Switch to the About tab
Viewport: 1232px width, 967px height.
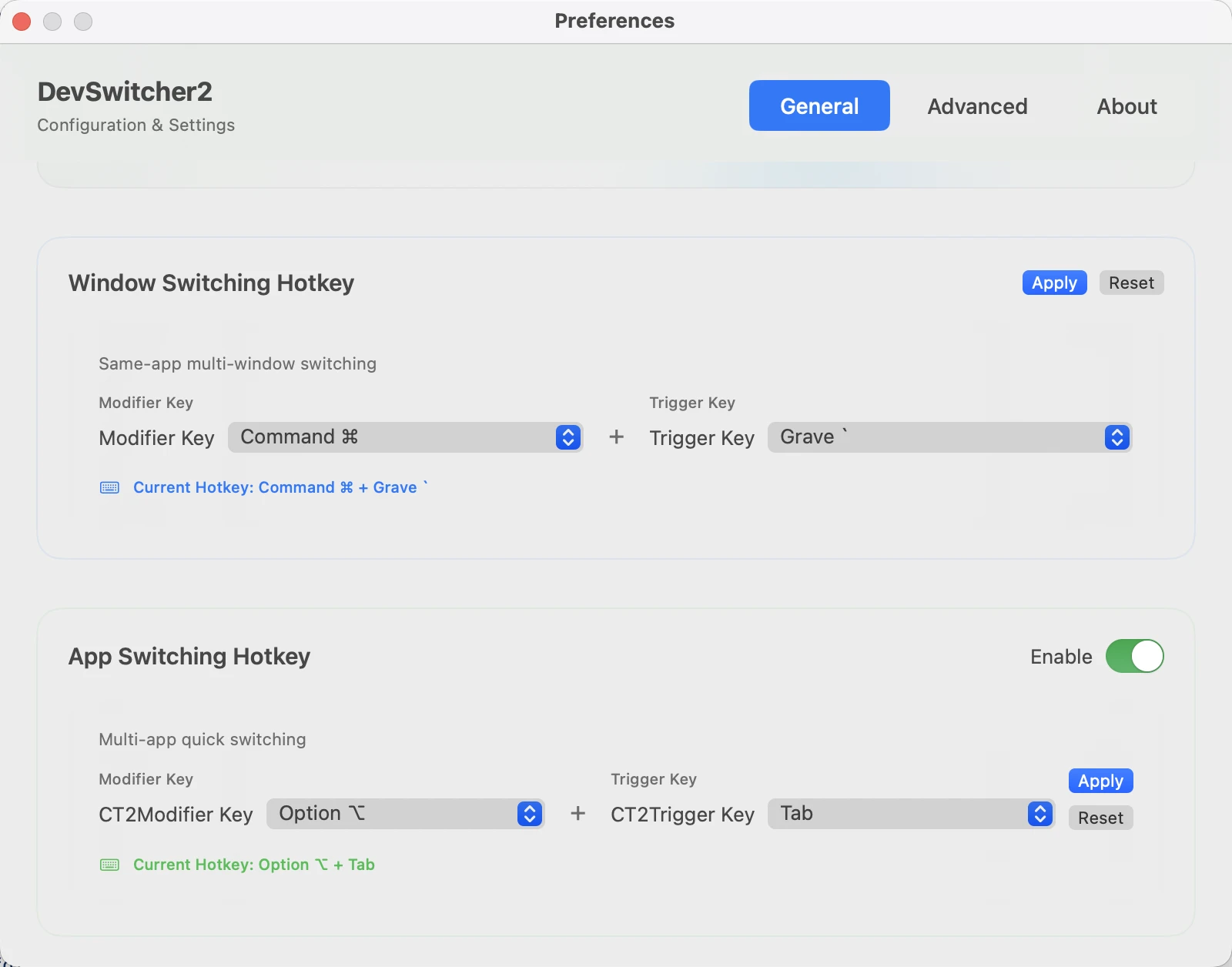coord(1127,105)
